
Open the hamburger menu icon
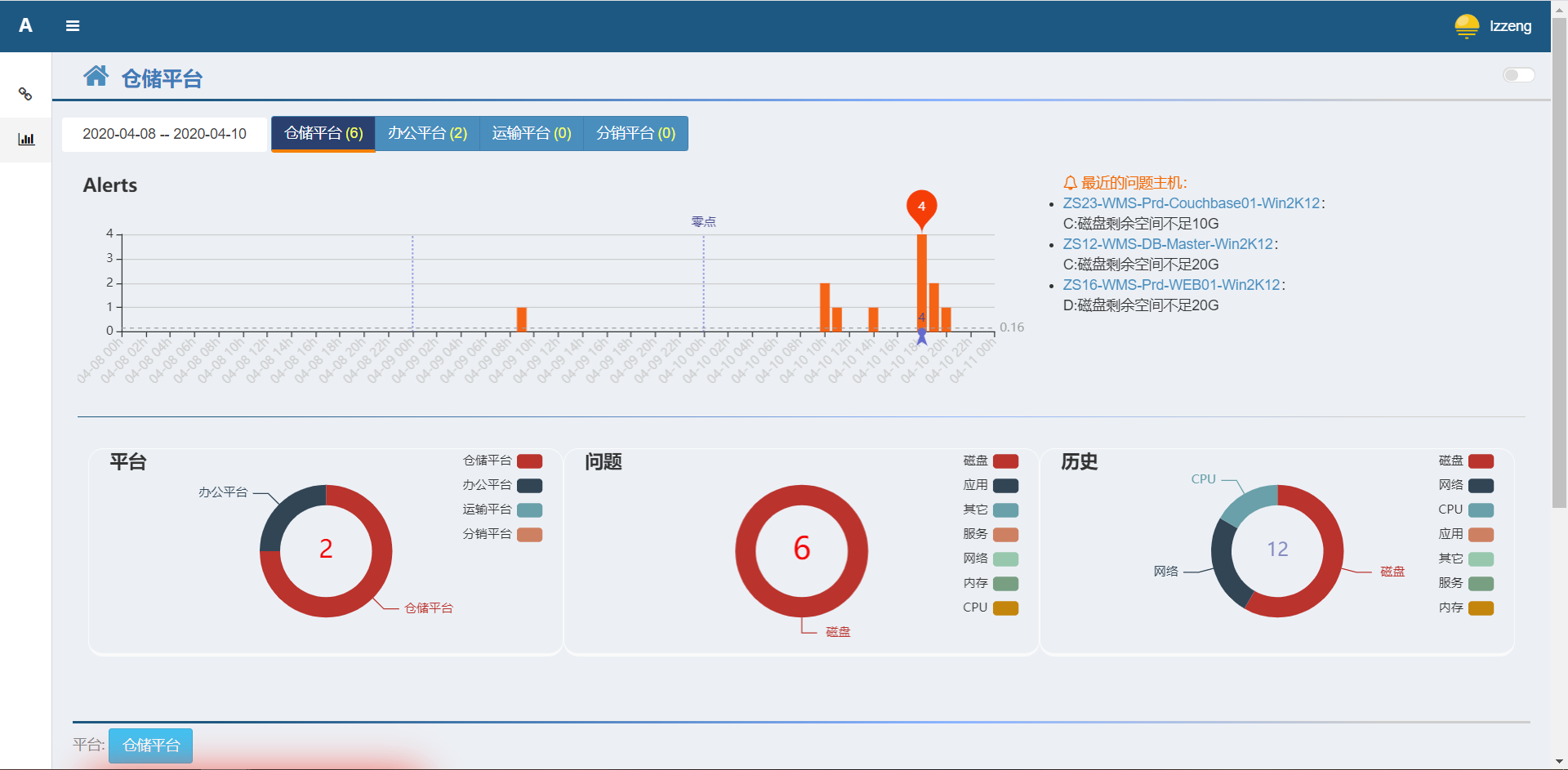coord(73,26)
